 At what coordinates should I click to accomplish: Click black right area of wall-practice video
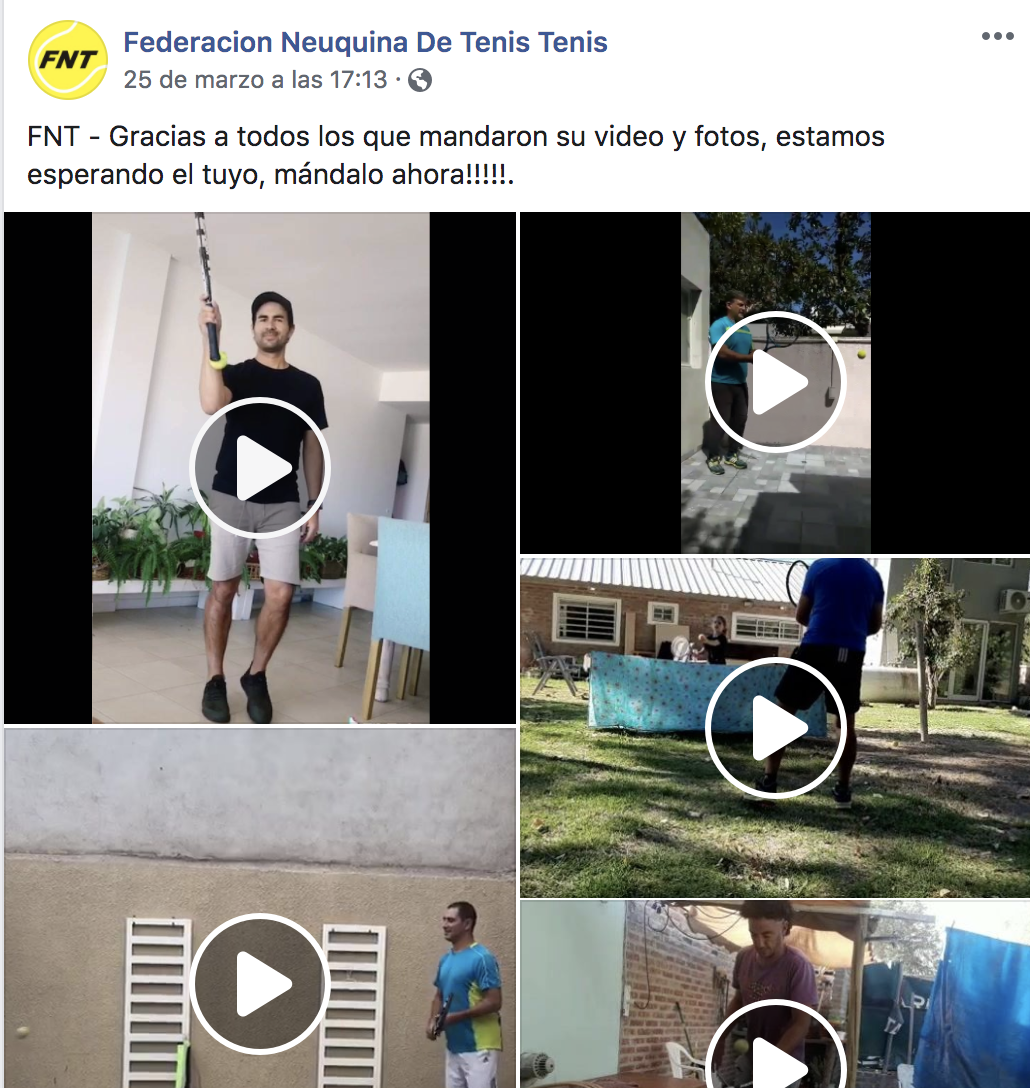[x=950, y=382]
